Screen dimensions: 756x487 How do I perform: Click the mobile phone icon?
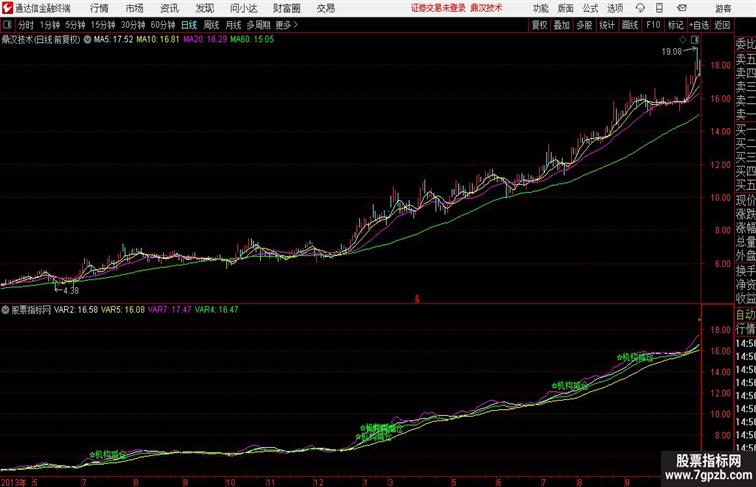coord(659,8)
